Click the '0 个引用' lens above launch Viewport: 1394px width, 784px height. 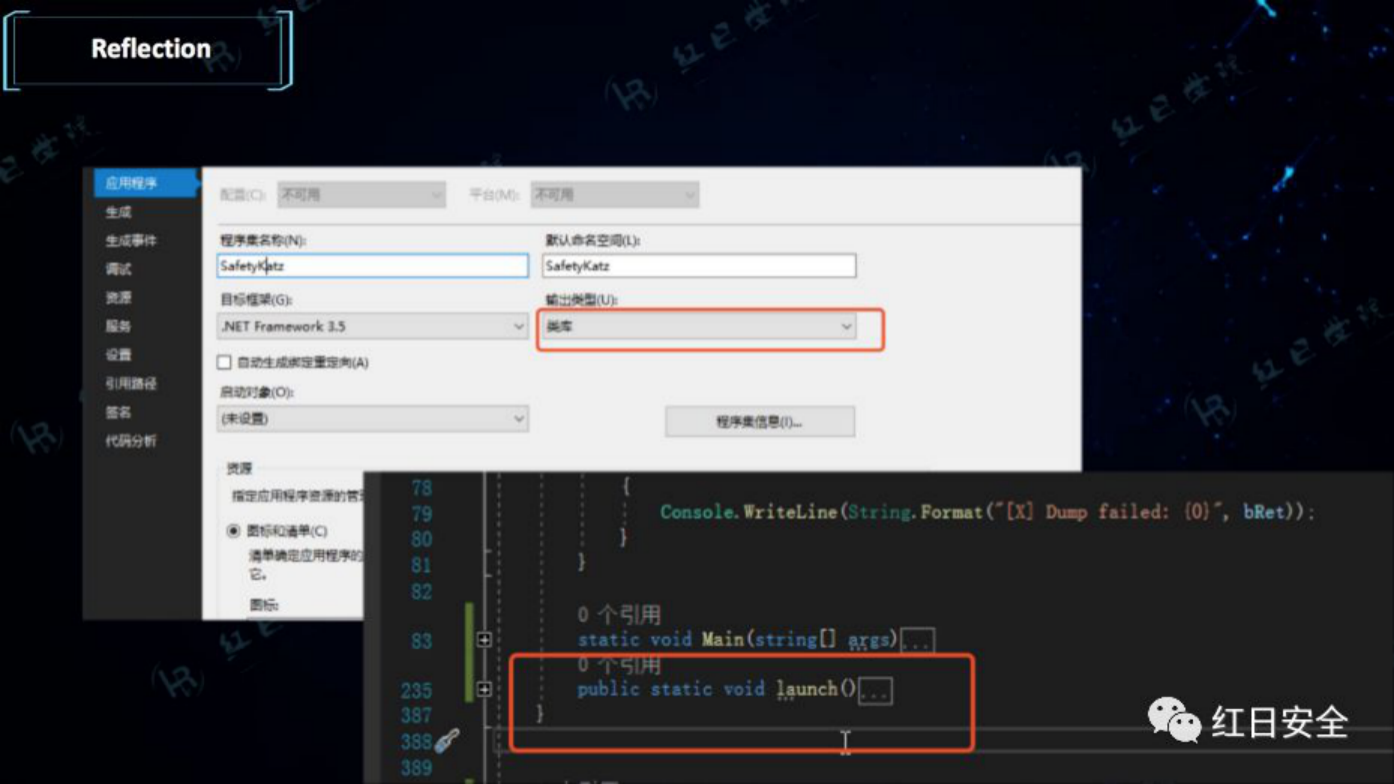[x=619, y=665]
